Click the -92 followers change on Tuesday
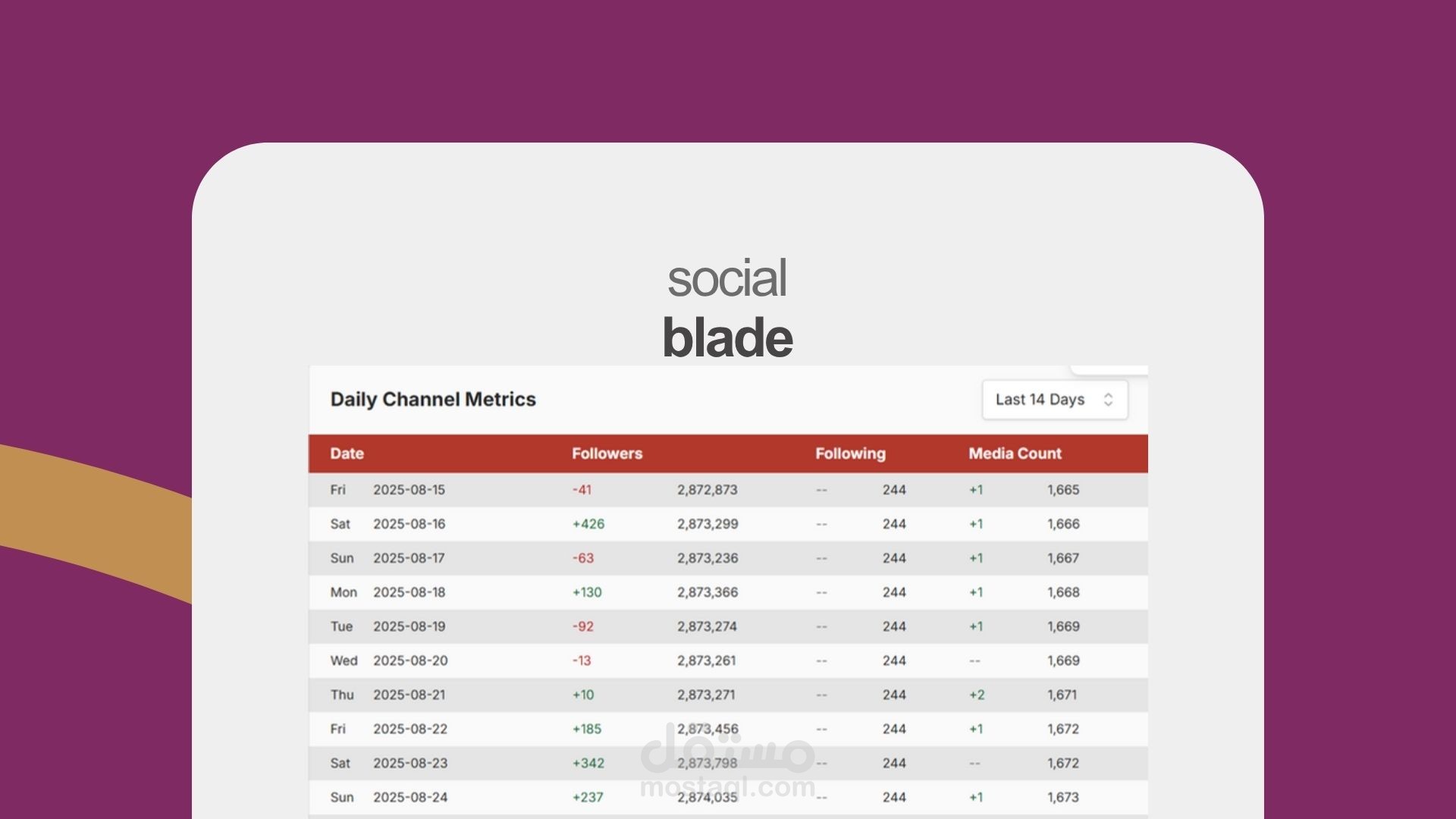The width and height of the screenshot is (1456, 819). pyautogui.click(x=583, y=626)
